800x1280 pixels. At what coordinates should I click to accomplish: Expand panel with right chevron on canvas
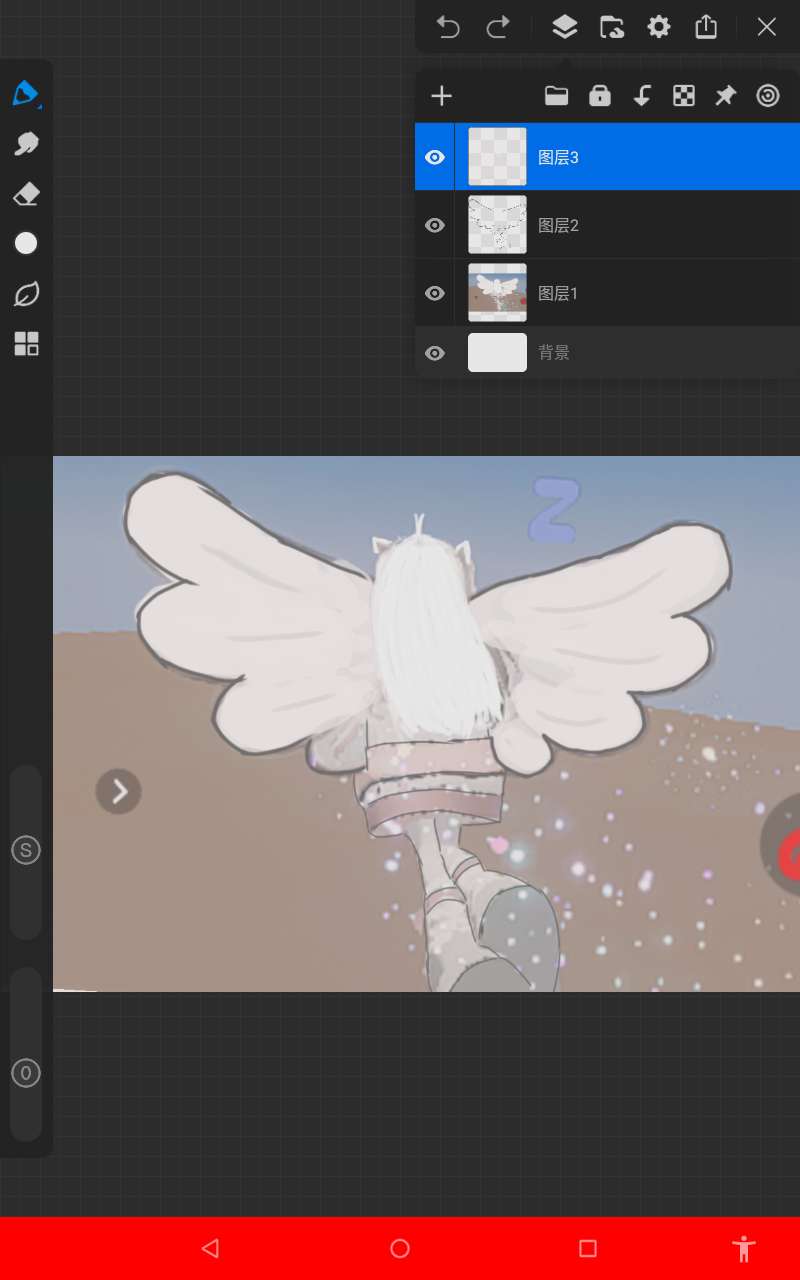pyautogui.click(x=119, y=792)
